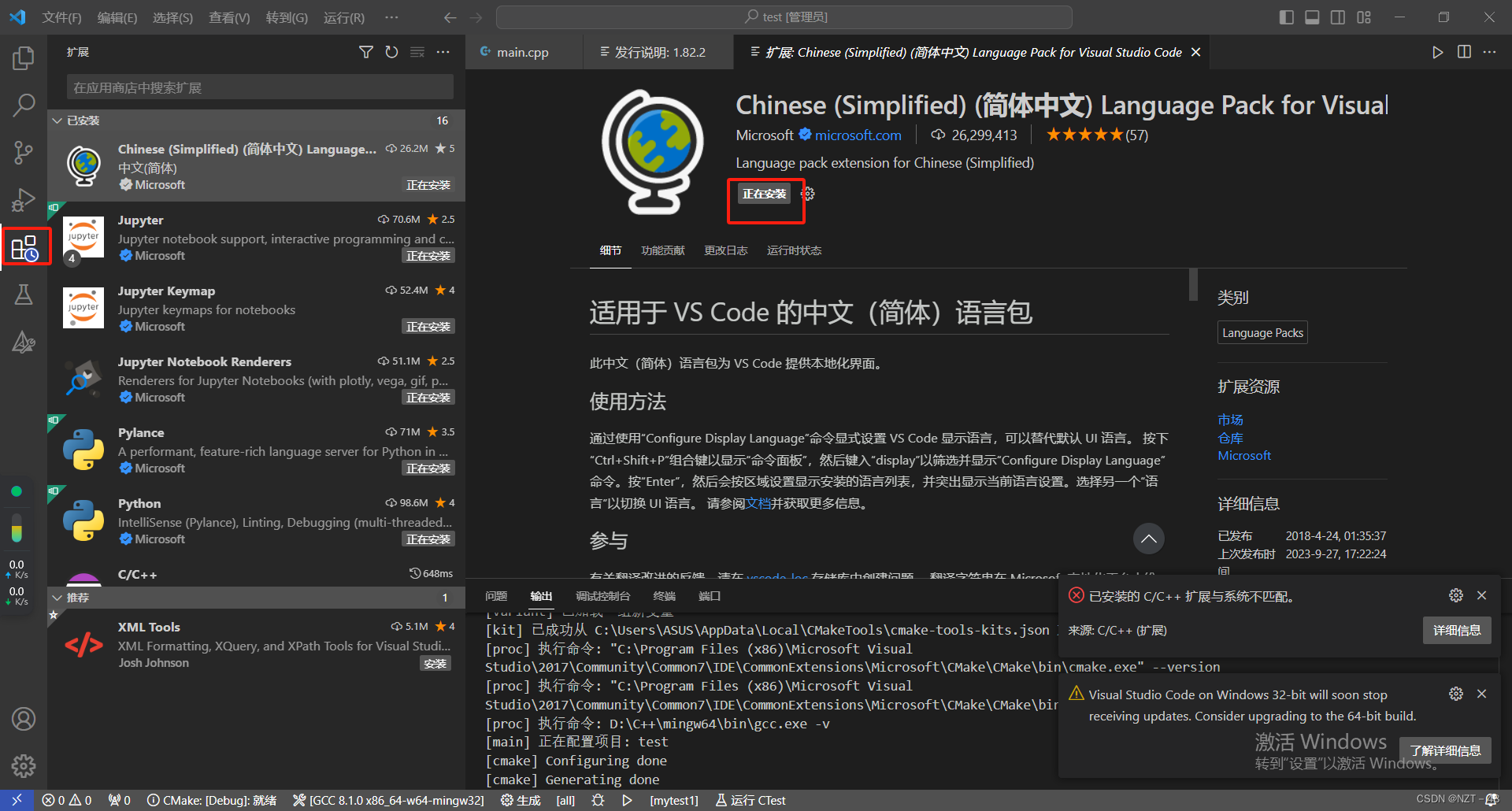
Task: Open the Run and Debug view
Action: point(24,200)
